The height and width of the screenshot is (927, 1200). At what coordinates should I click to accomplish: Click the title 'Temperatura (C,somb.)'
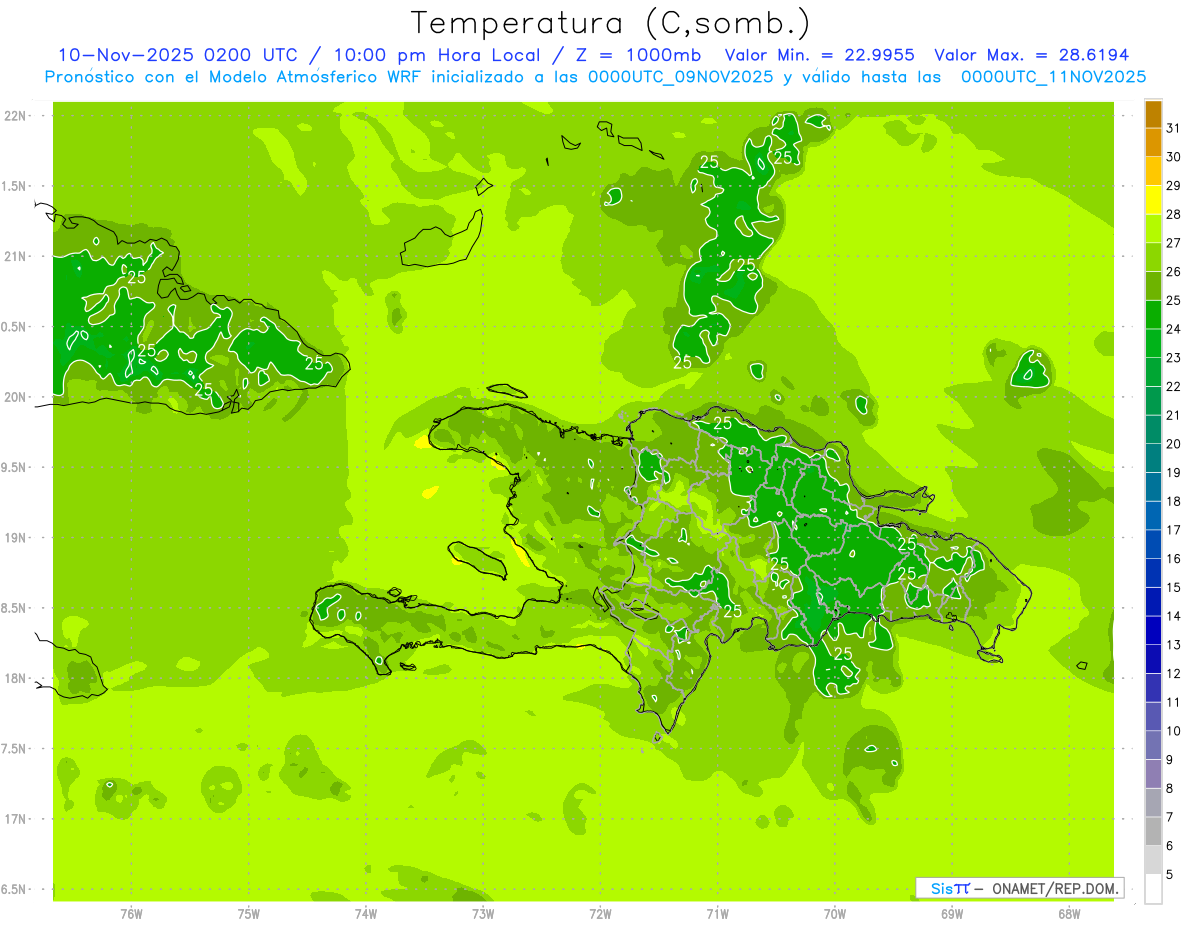[610, 23]
